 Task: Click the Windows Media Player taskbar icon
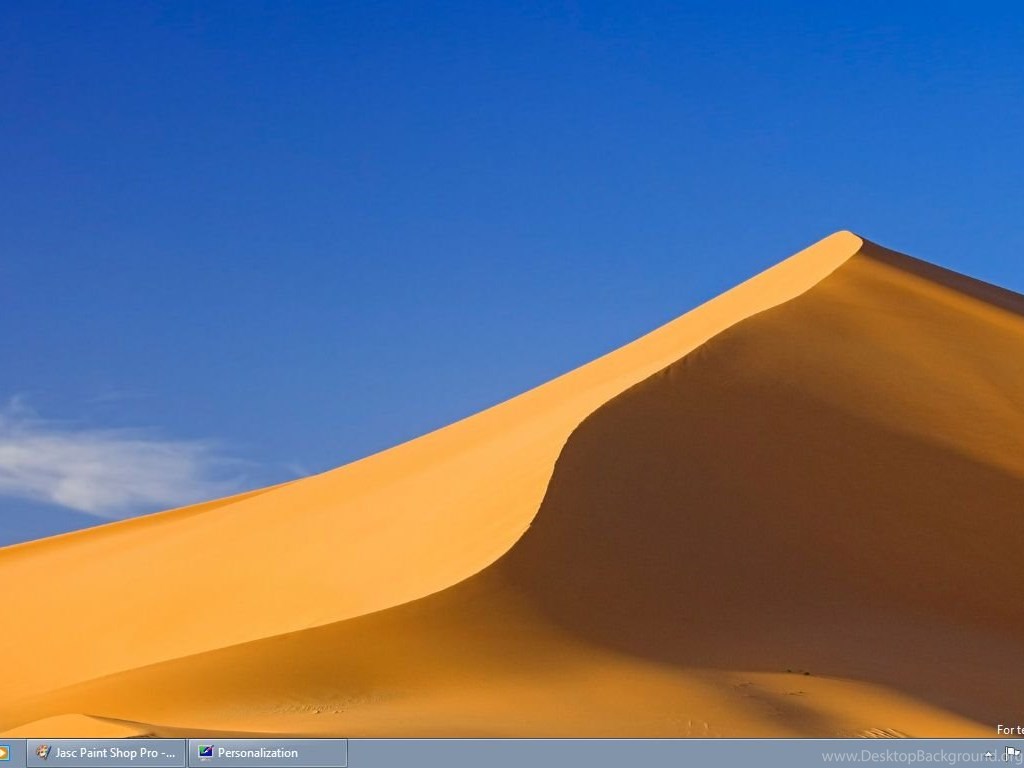tap(5, 753)
